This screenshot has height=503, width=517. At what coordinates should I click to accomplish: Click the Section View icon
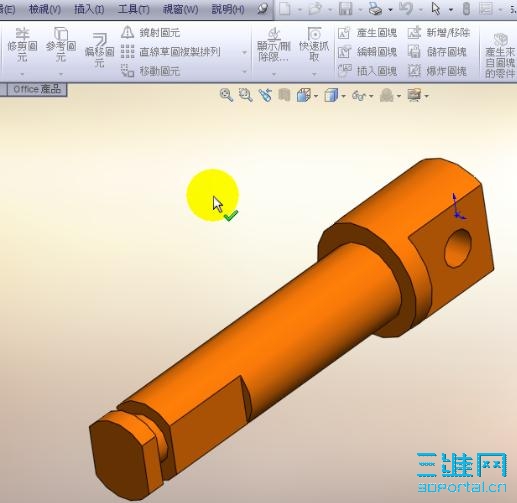pyautogui.click(x=284, y=95)
